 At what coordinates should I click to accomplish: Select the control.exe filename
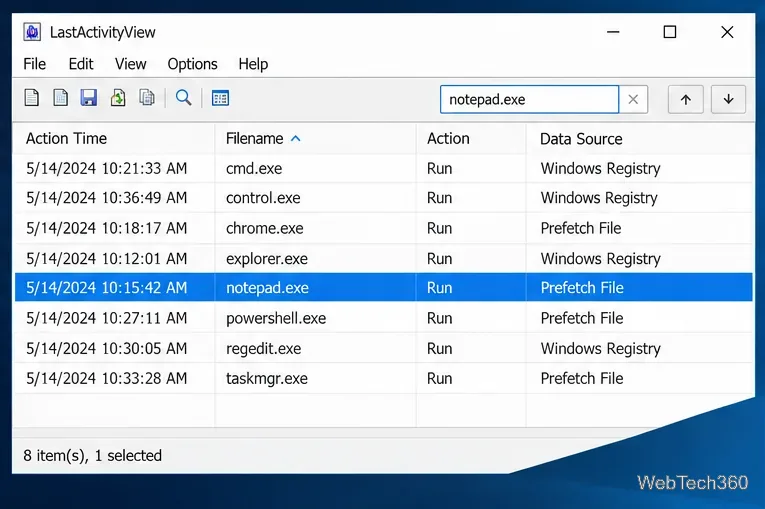(x=263, y=198)
